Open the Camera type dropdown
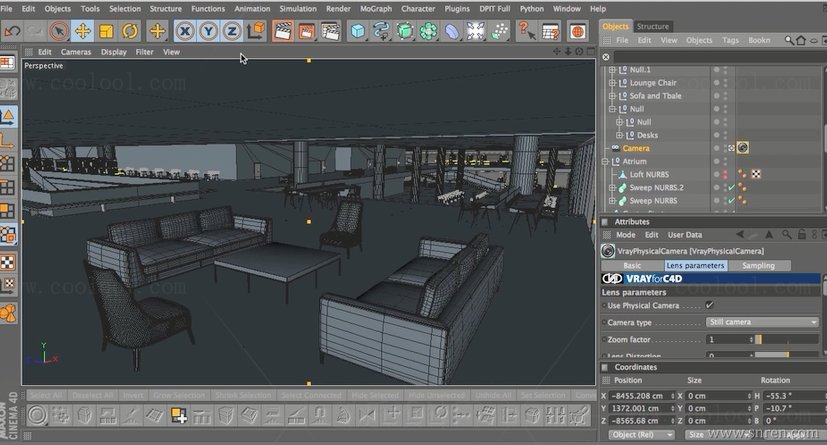This screenshot has height=445, width=827. click(x=761, y=322)
